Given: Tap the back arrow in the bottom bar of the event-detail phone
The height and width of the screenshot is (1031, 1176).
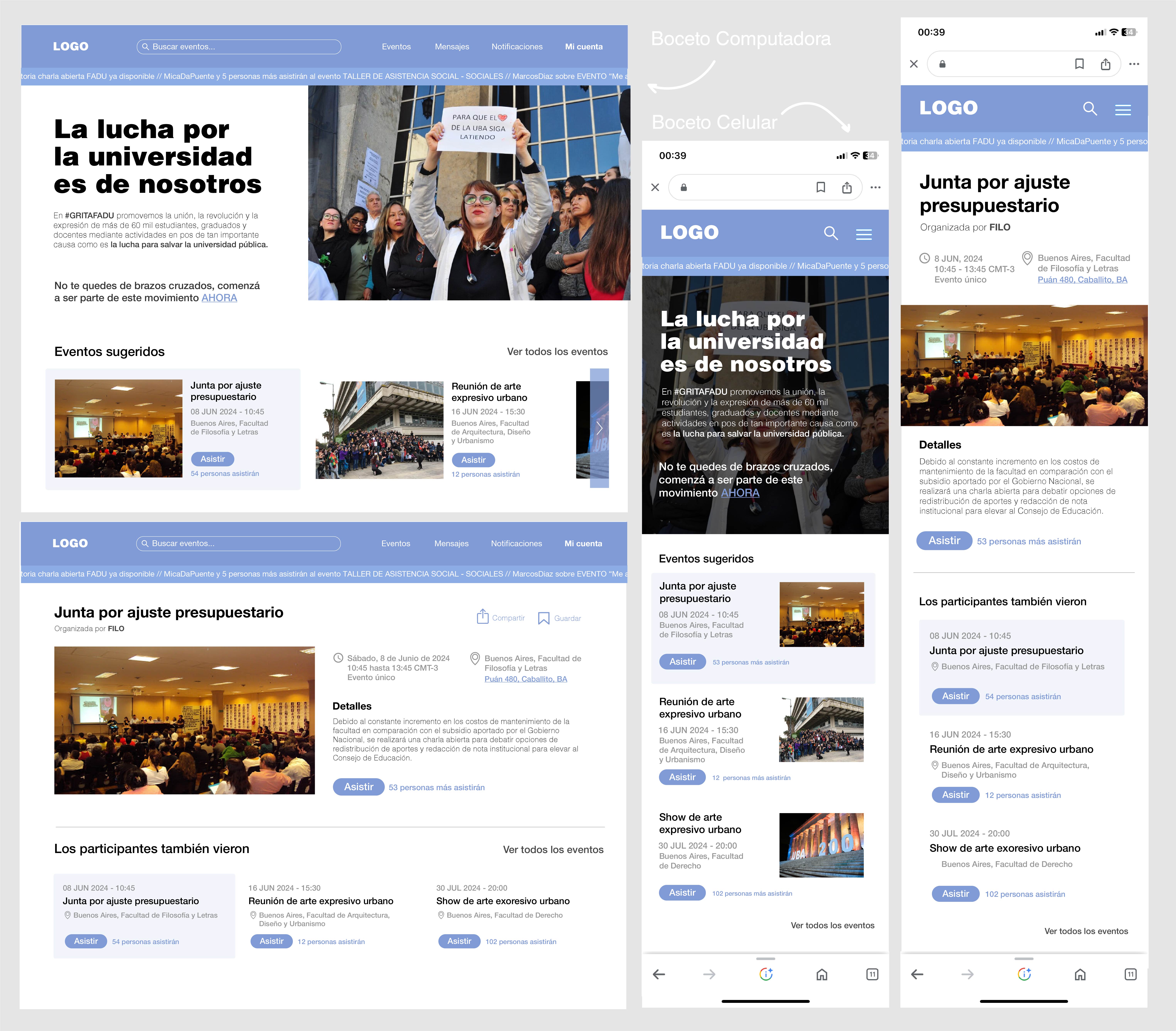Looking at the screenshot, I should (x=917, y=974).
